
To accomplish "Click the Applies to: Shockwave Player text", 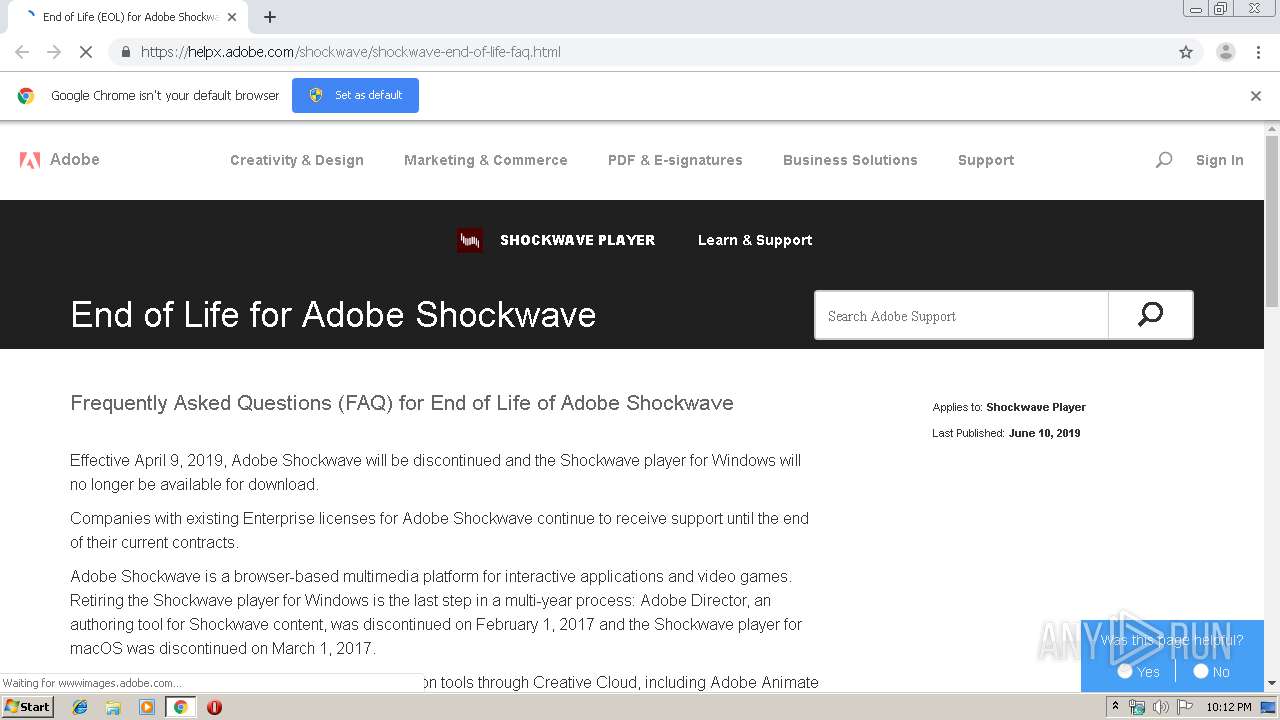I will pos(1009,407).
